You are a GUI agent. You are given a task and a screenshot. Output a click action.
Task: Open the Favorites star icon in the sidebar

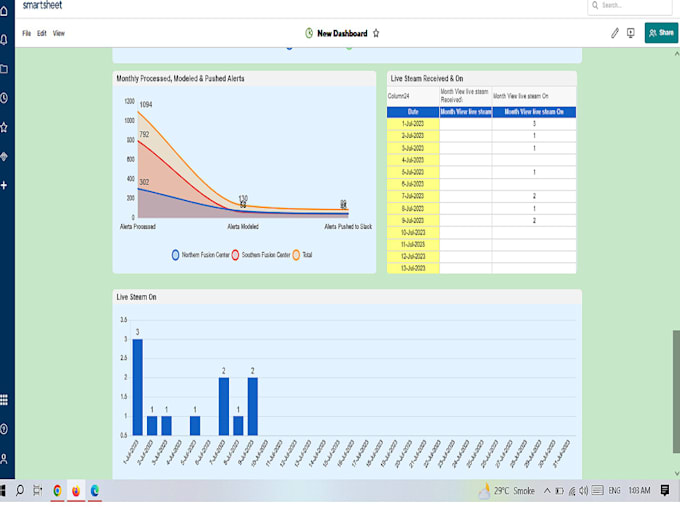tap(4, 128)
